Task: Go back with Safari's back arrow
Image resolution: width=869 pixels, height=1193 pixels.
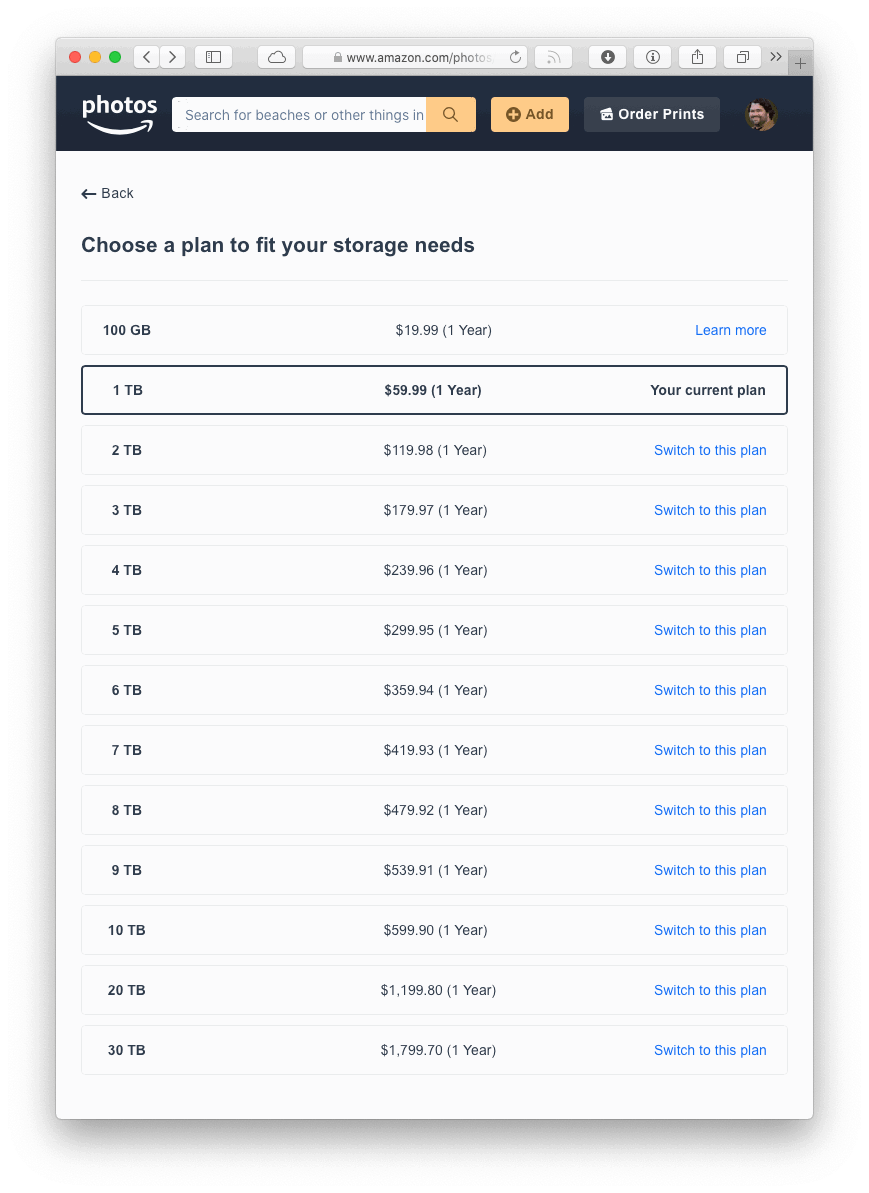Action: (x=147, y=57)
